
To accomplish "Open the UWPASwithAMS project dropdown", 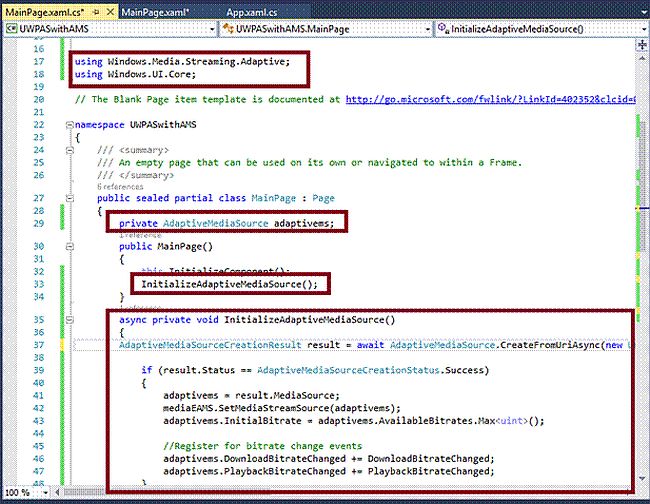I will pos(110,29).
